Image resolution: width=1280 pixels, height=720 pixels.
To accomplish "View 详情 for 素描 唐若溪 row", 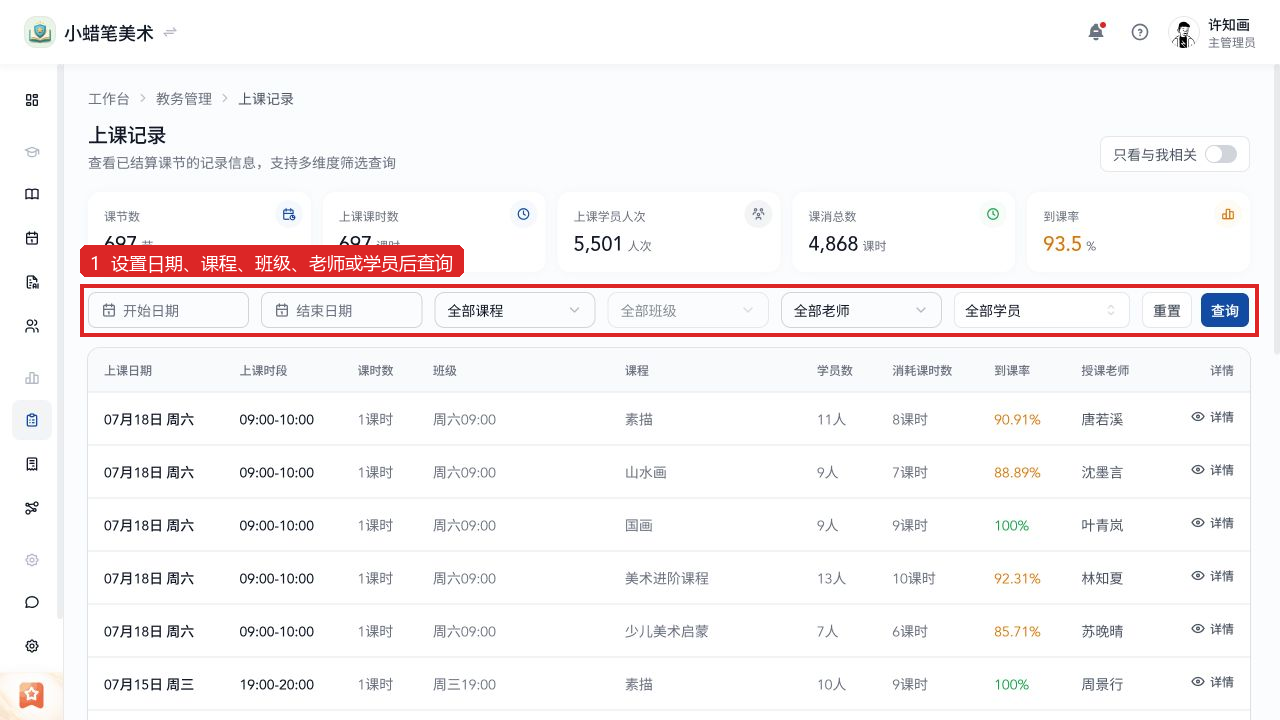I will (x=1212, y=417).
